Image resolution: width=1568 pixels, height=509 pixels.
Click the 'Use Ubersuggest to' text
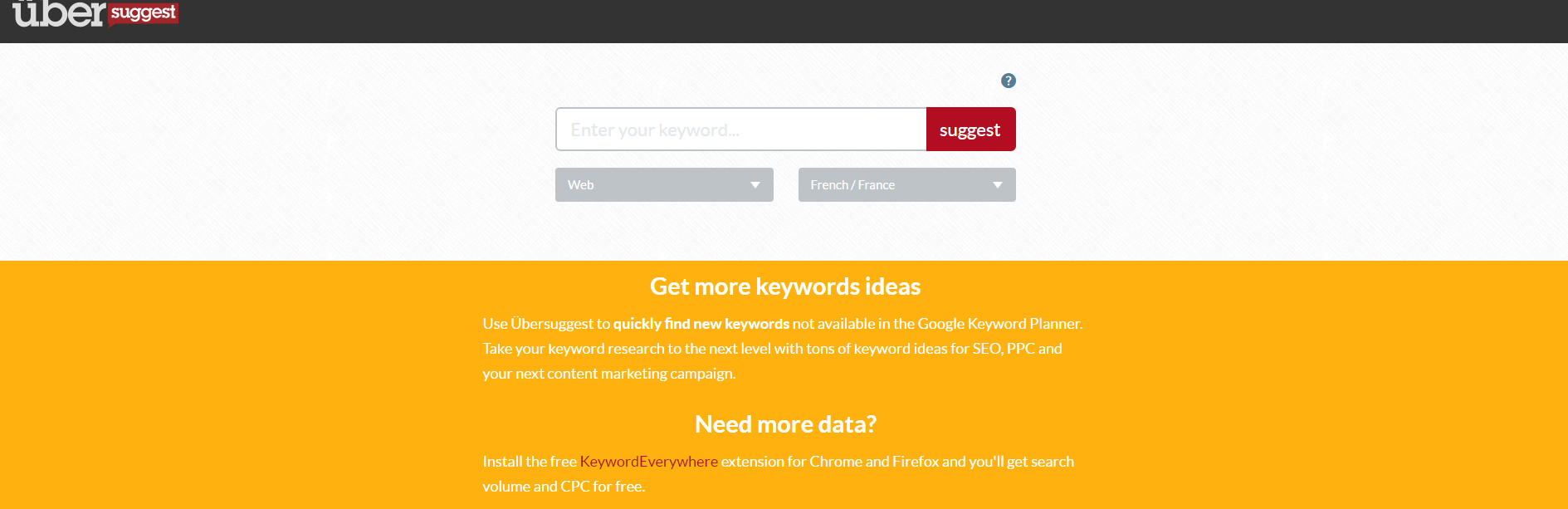(x=545, y=324)
